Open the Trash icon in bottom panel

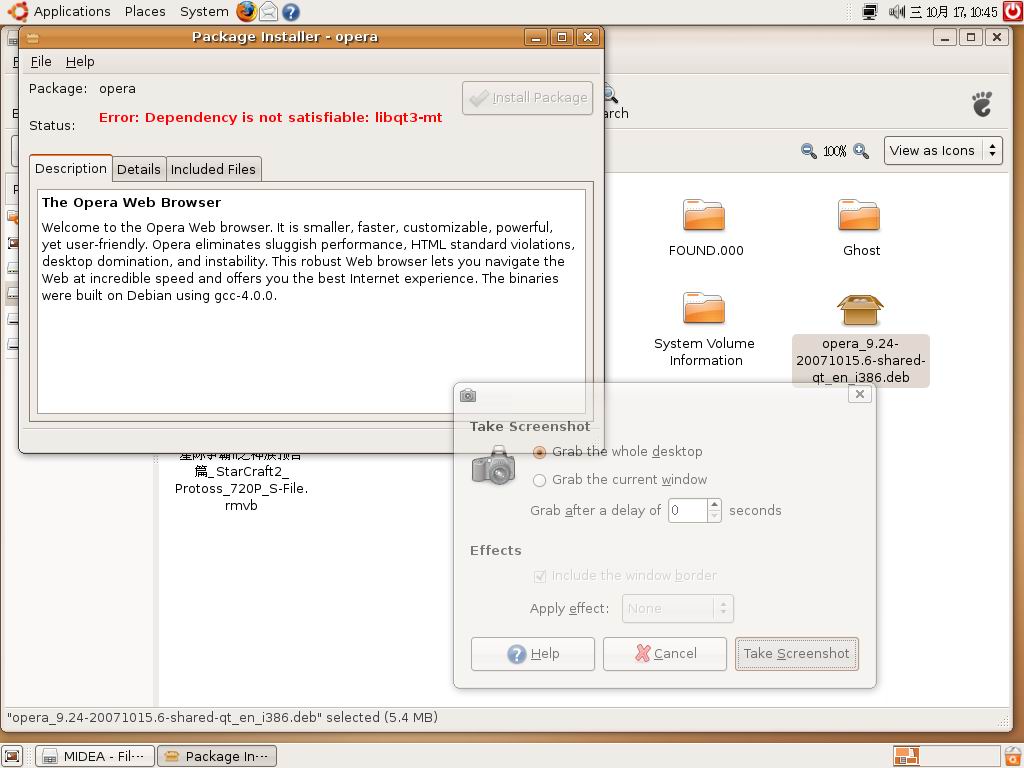click(1012, 756)
